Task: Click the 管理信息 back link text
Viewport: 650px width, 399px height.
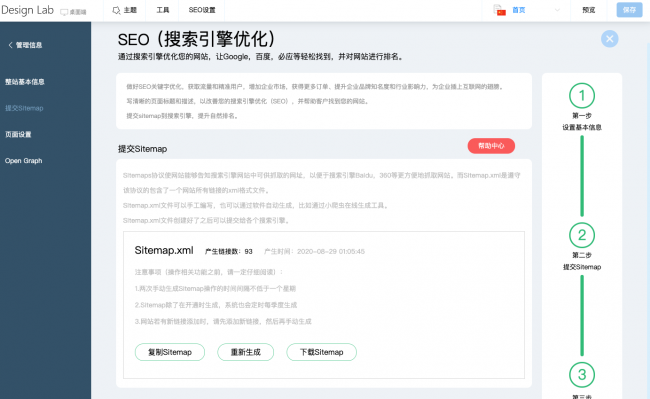Action: click(29, 45)
